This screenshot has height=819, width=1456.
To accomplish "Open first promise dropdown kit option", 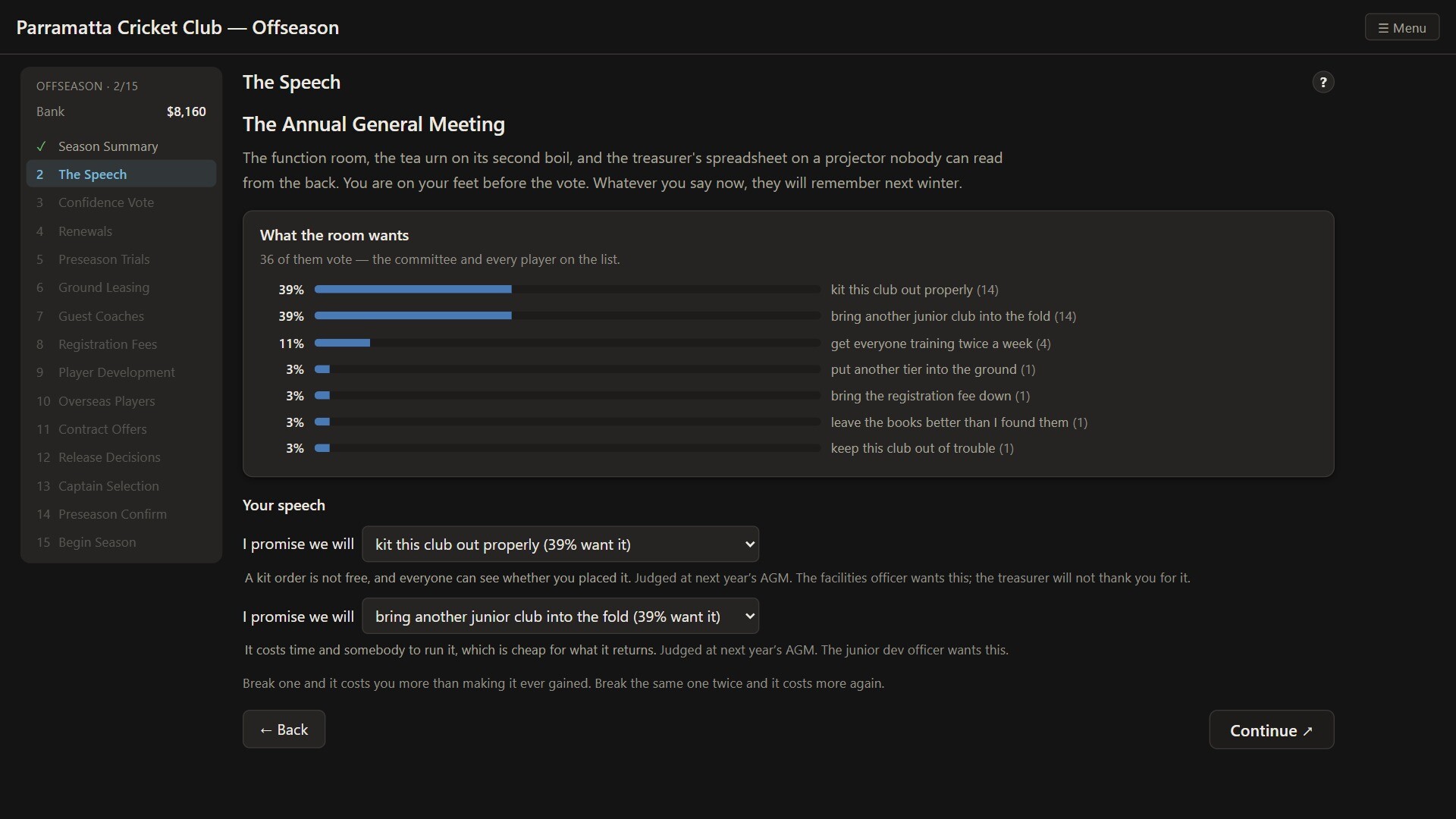I will click(x=560, y=544).
